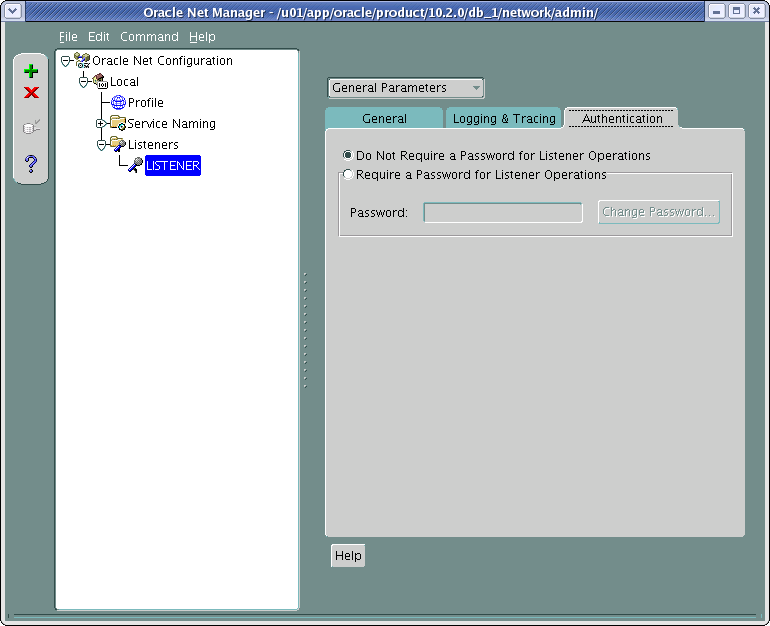The width and height of the screenshot is (770, 626).
Task: Maximize the Oracle Net Manager window
Action: [x=737, y=11]
